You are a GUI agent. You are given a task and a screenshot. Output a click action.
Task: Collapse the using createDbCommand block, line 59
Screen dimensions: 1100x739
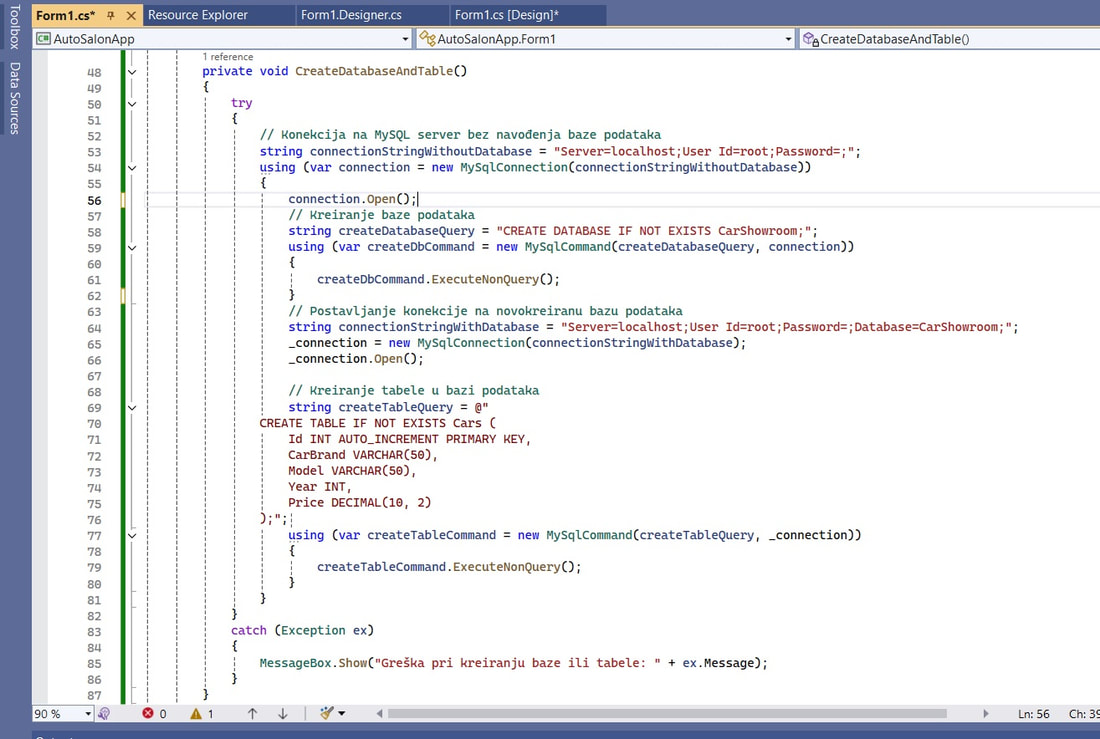click(132, 248)
